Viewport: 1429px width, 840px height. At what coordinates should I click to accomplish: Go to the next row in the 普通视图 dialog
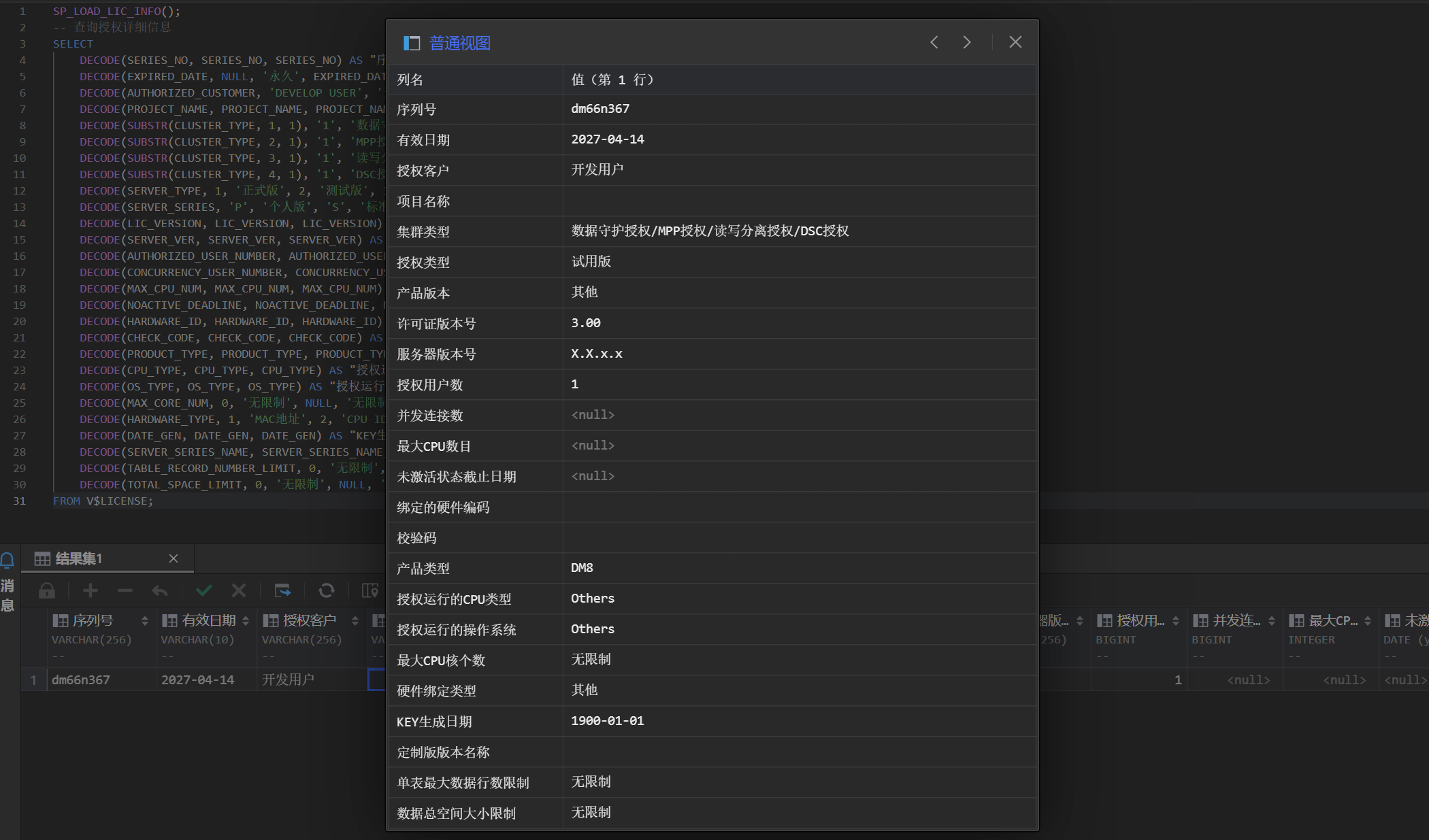click(967, 42)
